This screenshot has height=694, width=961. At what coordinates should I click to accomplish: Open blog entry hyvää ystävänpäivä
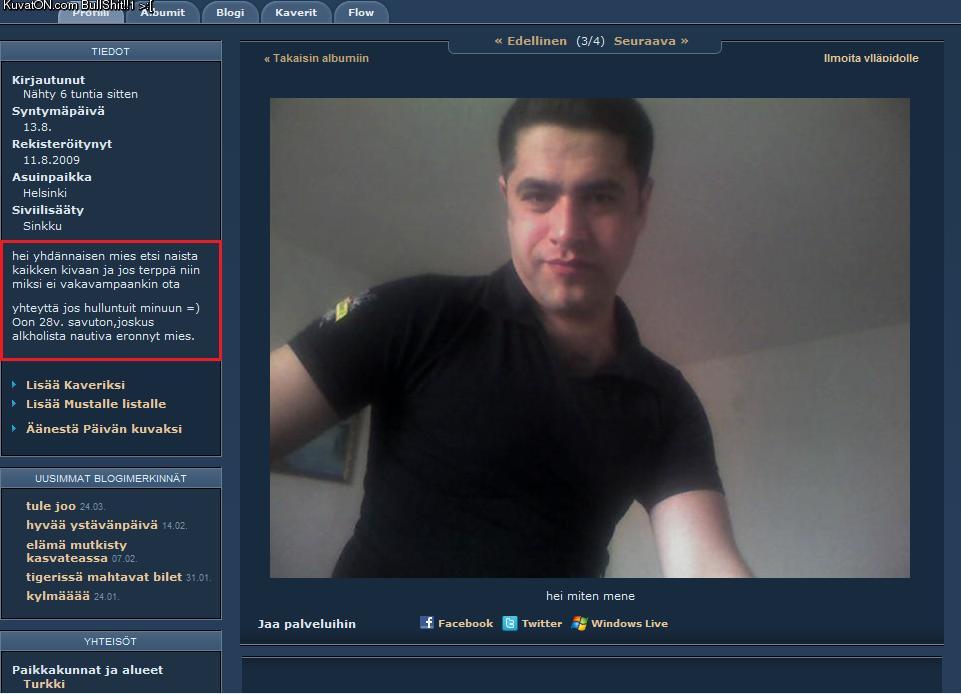[x=92, y=525]
